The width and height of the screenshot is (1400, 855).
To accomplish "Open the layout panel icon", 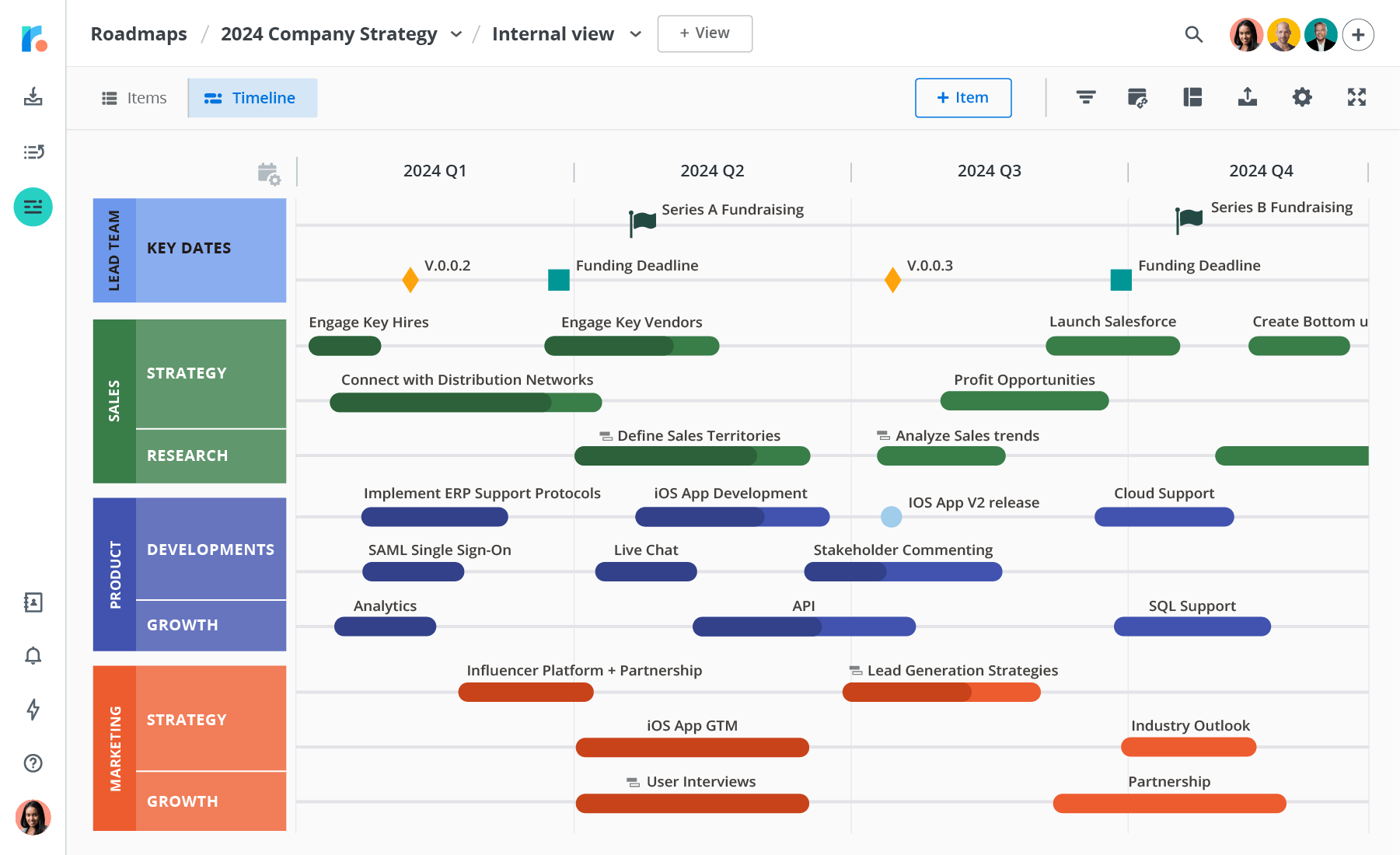I will (1192, 97).
